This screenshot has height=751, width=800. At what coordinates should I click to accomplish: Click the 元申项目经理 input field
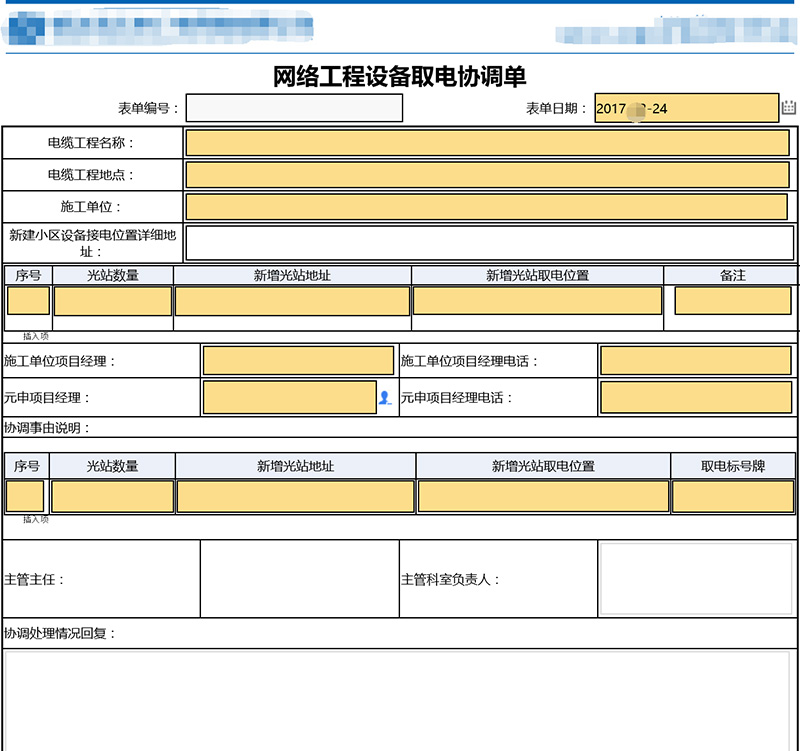pos(289,397)
